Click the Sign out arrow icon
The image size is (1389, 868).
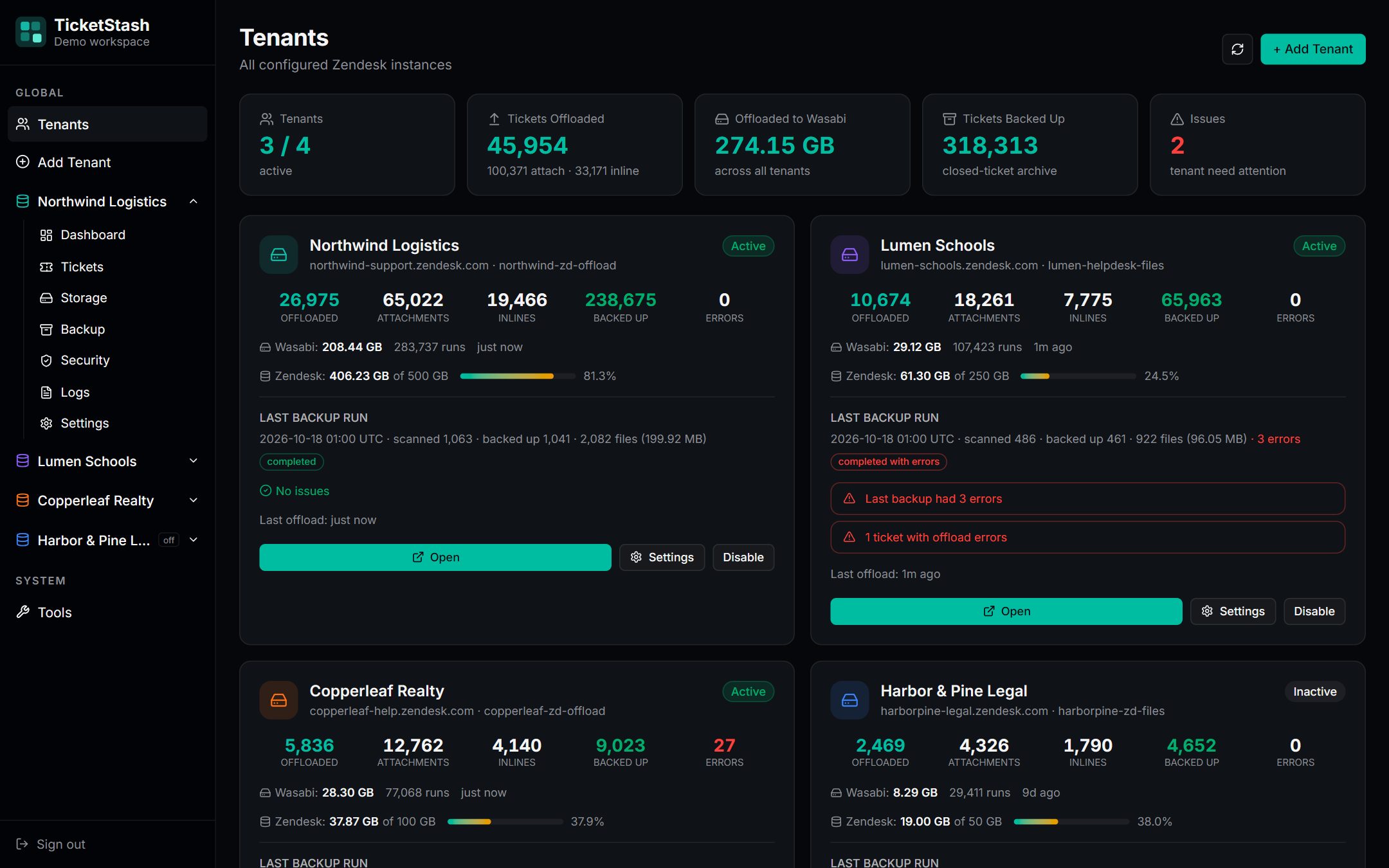(22, 844)
